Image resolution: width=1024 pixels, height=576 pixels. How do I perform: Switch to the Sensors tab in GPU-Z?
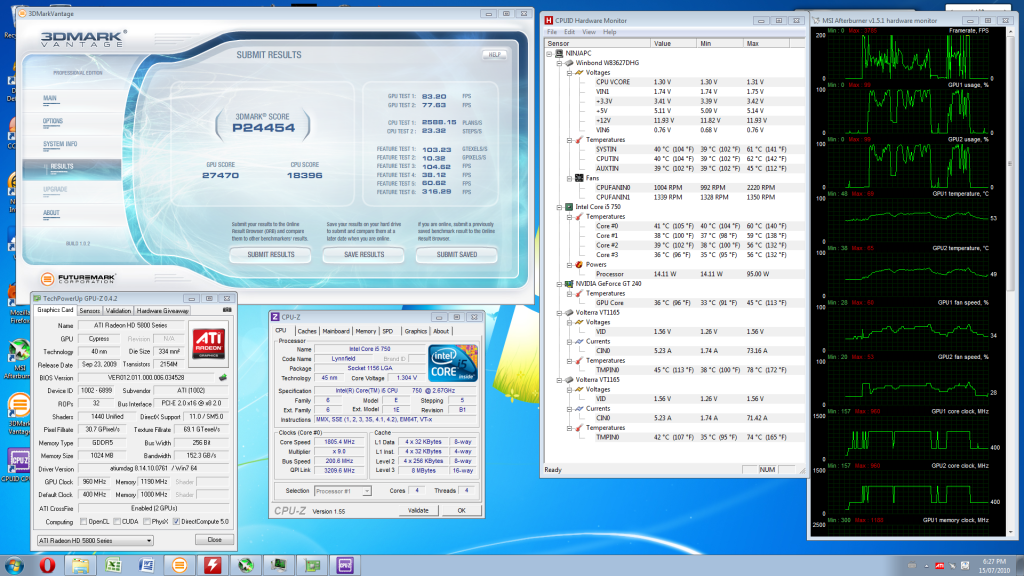pyautogui.click(x=89, y=311)
